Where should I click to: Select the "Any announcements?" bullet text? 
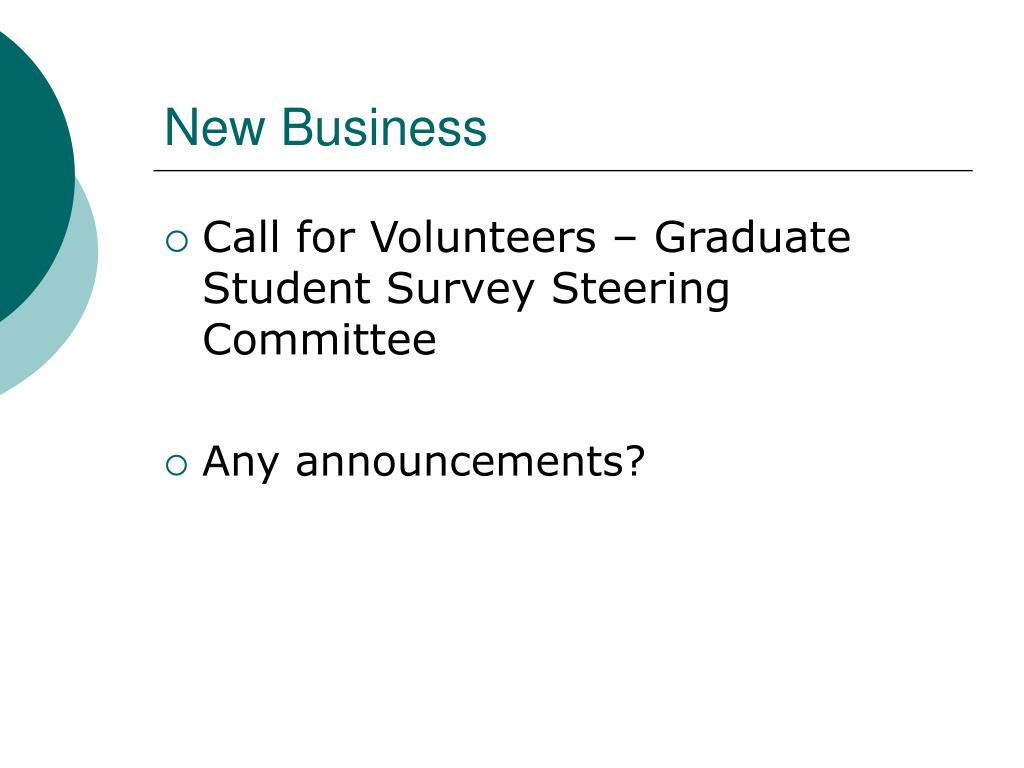(x=424, y=463)
